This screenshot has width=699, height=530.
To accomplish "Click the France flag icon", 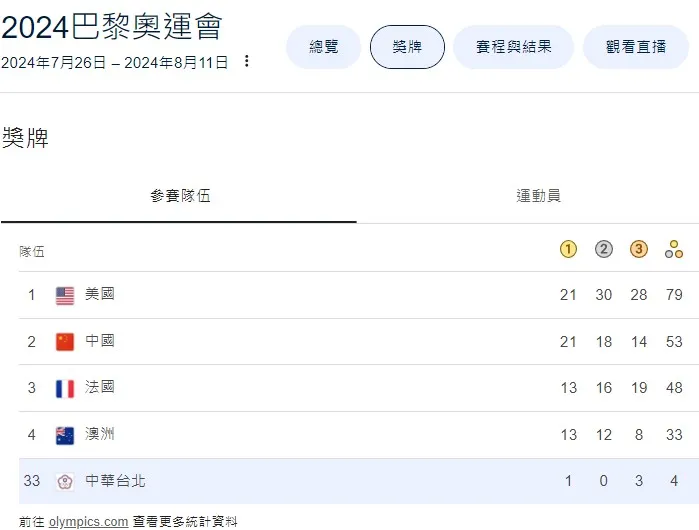I will tap(65, 388).
